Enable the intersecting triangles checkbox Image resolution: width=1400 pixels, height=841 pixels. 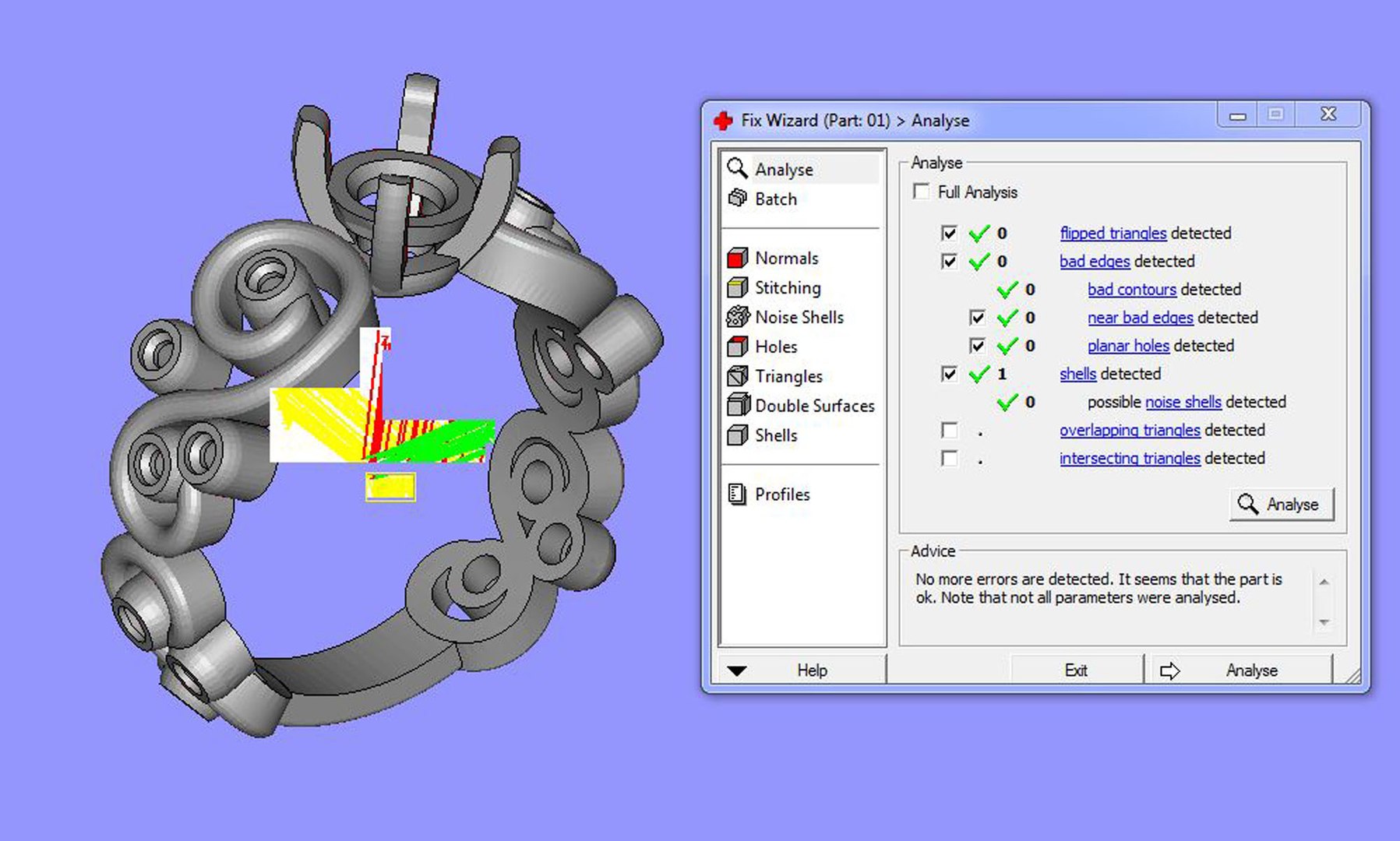tap(949, 458)
